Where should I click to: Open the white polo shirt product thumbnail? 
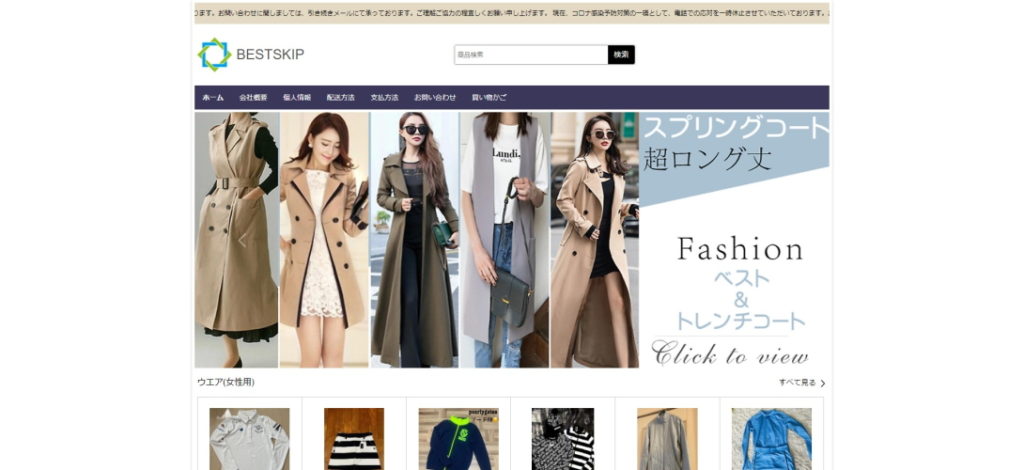point(249,438)
